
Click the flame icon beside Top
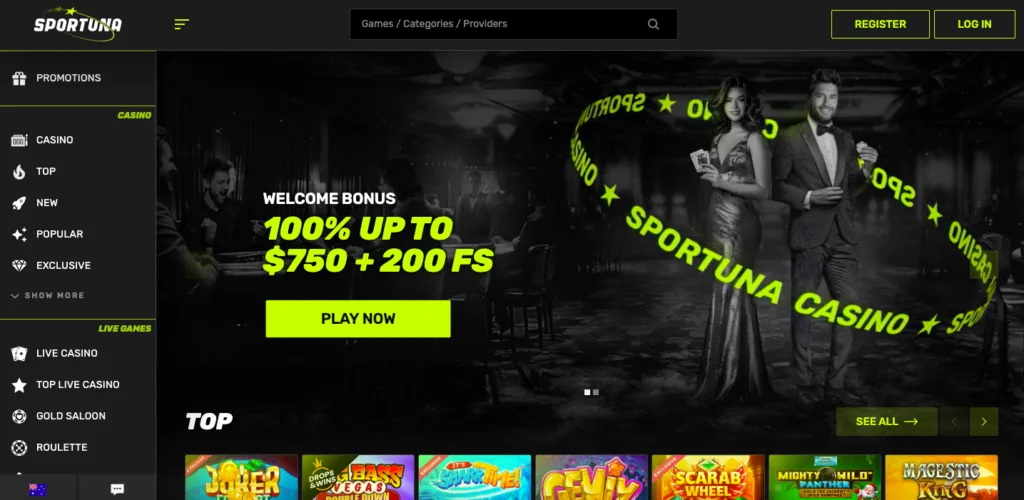click(19, 172)
